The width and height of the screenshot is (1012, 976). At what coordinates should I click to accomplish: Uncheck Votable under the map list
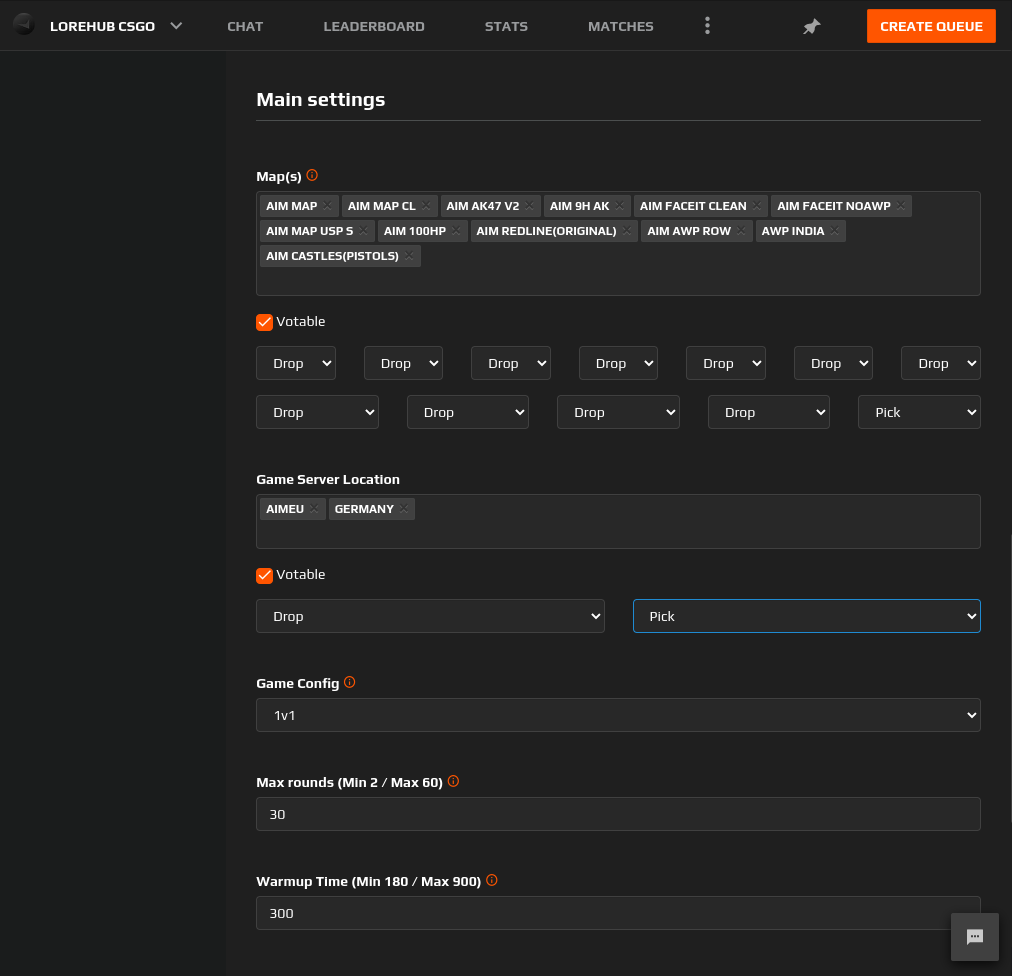click(264, 322)
